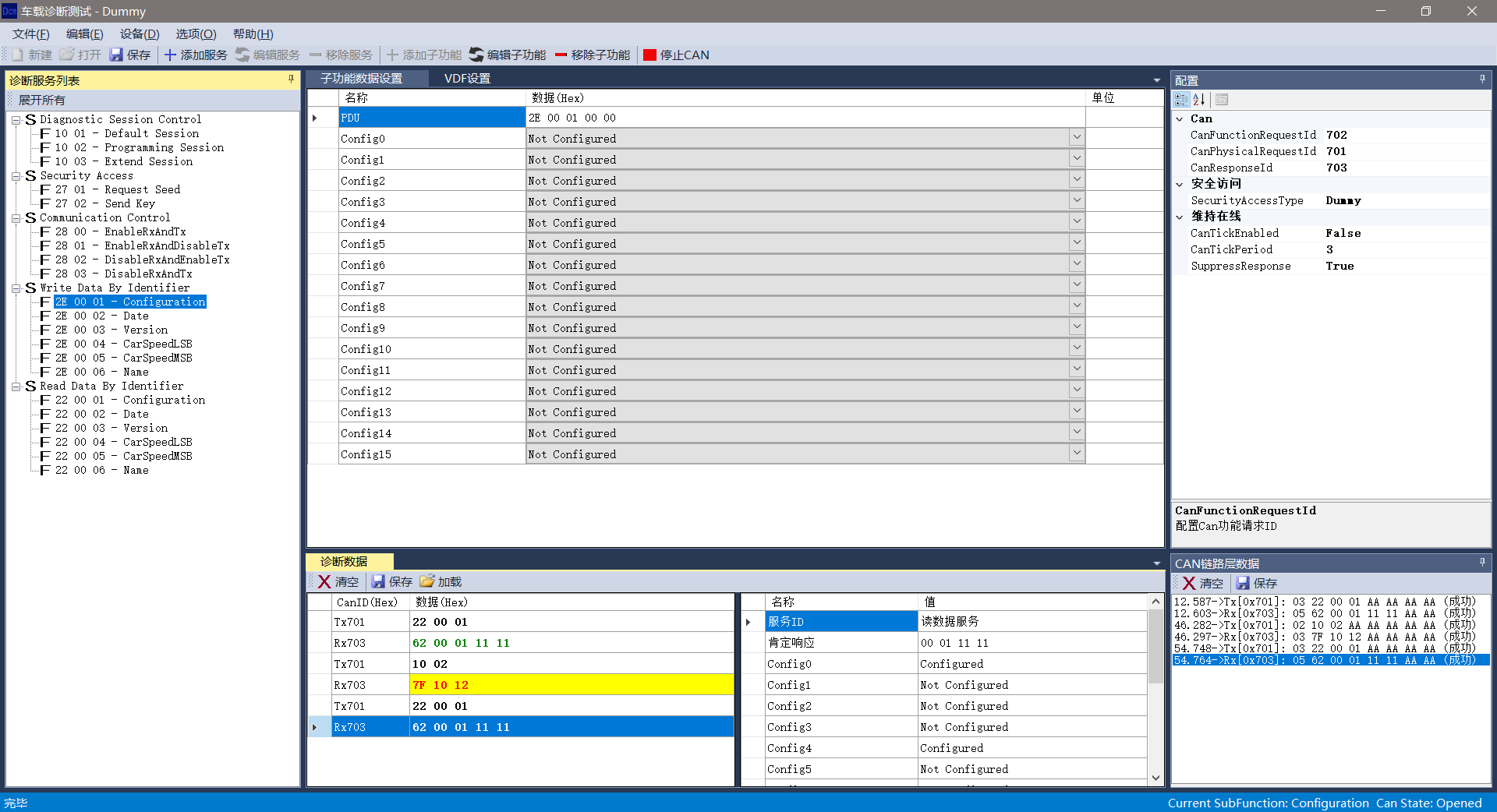Viewport: 1497px width, 812px height.
Task: Click the Remove Sub-function minus icon
Action: pos(561,55)
